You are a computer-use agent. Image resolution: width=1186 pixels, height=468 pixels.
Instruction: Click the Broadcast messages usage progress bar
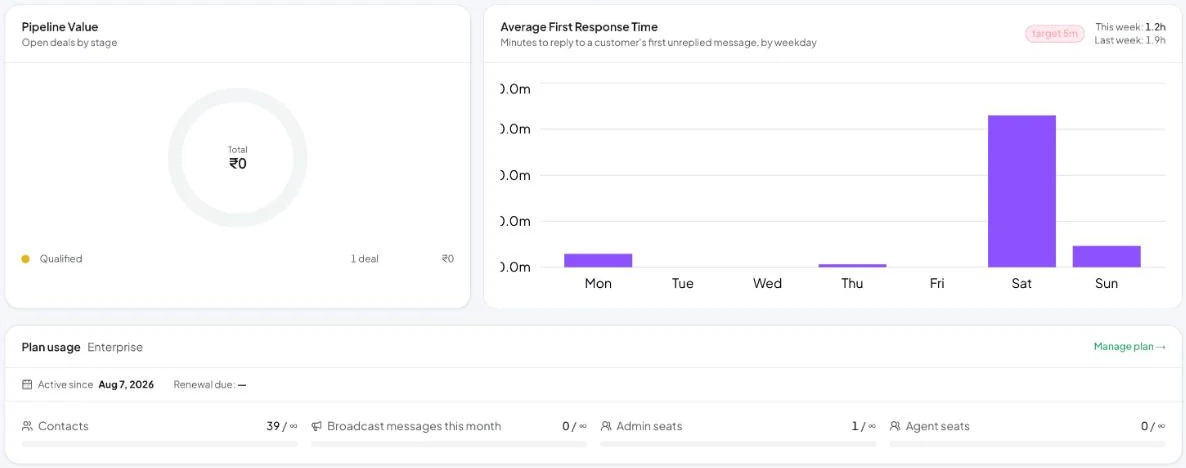click(x=449, y=444)
